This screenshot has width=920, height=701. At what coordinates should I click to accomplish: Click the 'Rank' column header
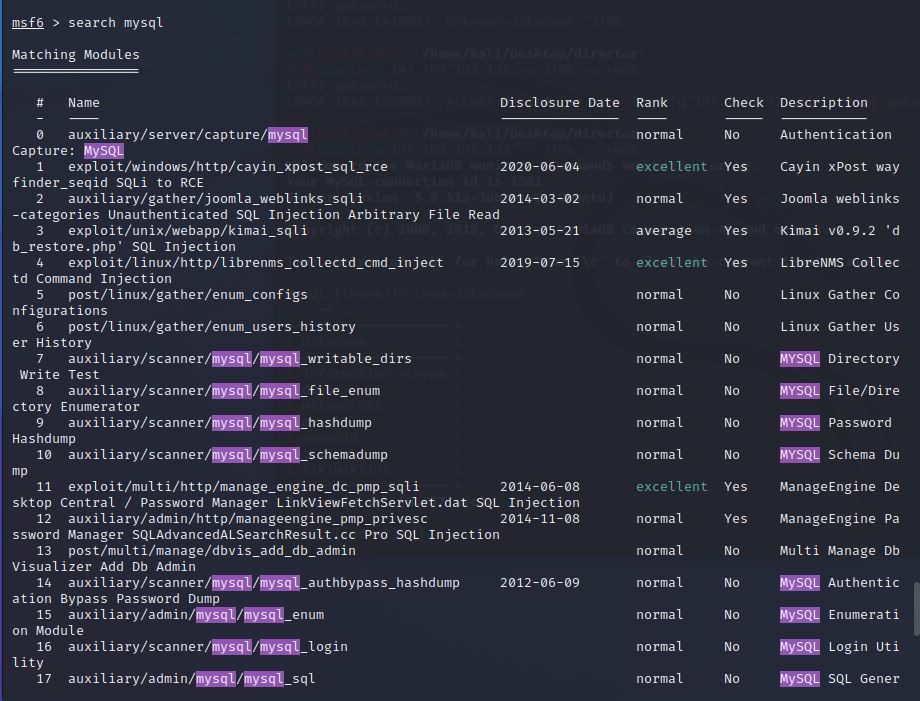(652, 103)
